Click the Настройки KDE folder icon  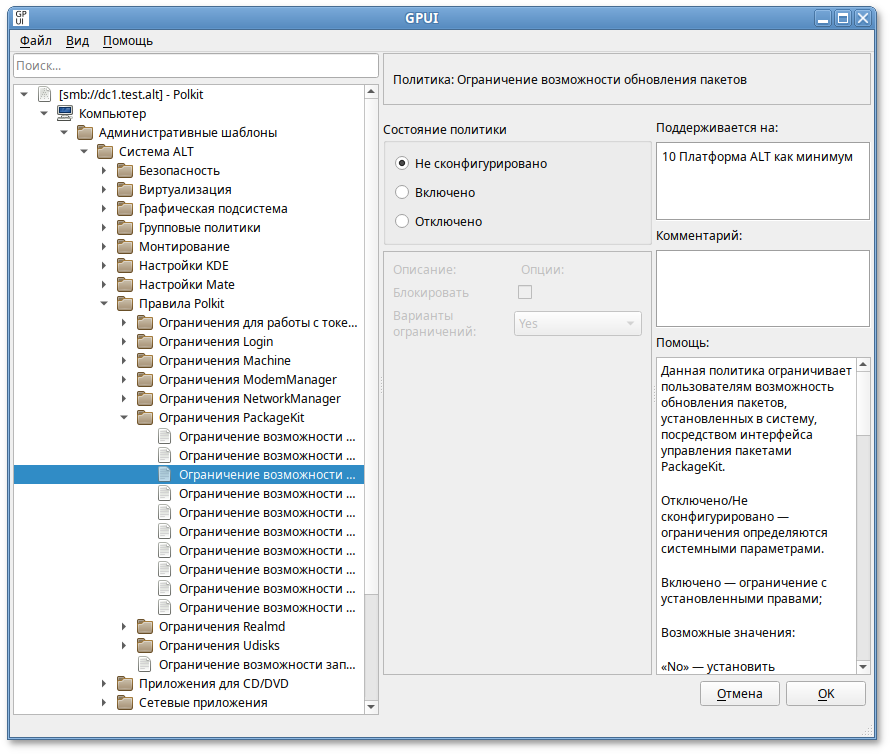click(124, 265)
